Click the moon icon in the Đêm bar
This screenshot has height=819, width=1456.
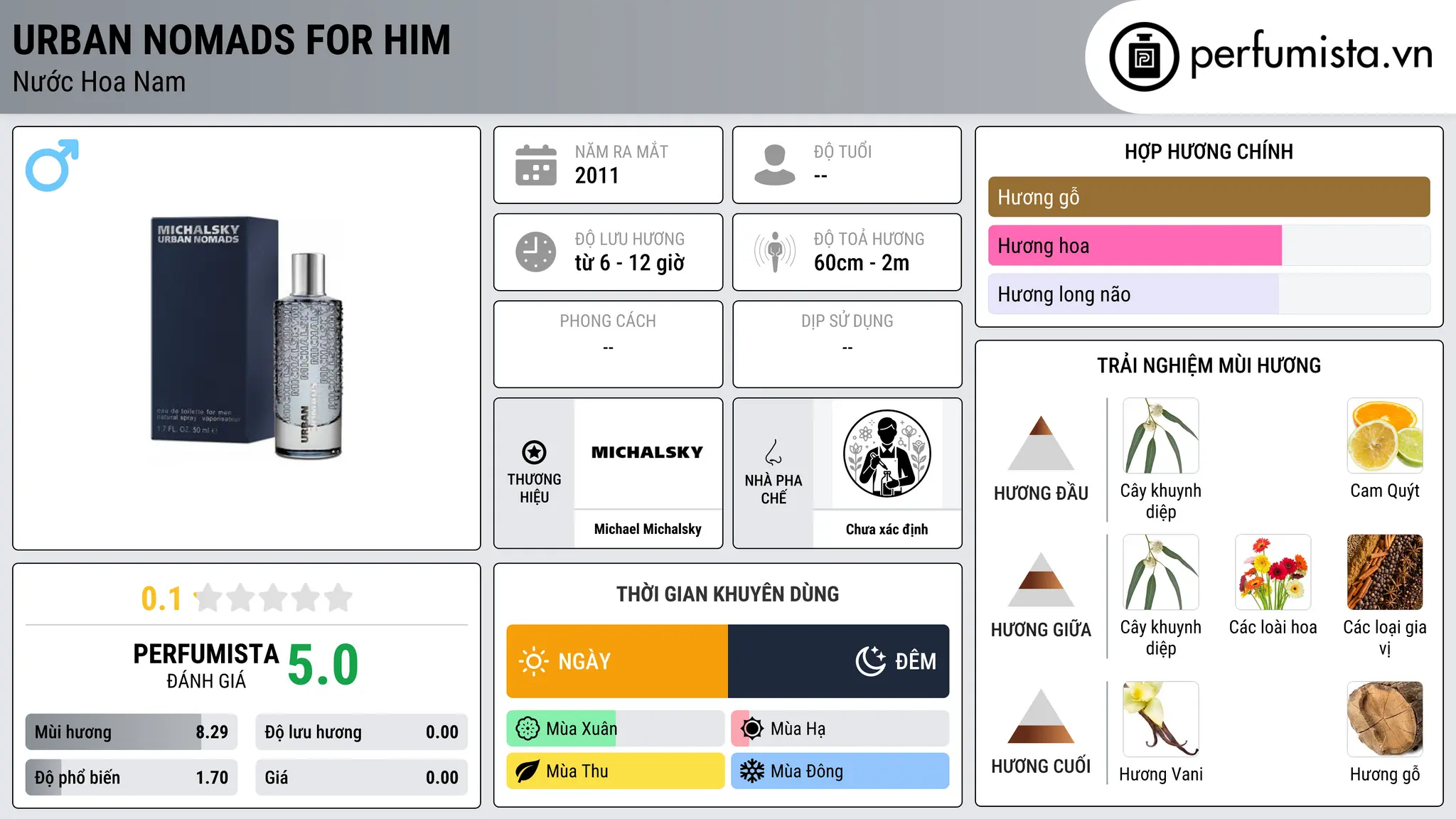871,661
